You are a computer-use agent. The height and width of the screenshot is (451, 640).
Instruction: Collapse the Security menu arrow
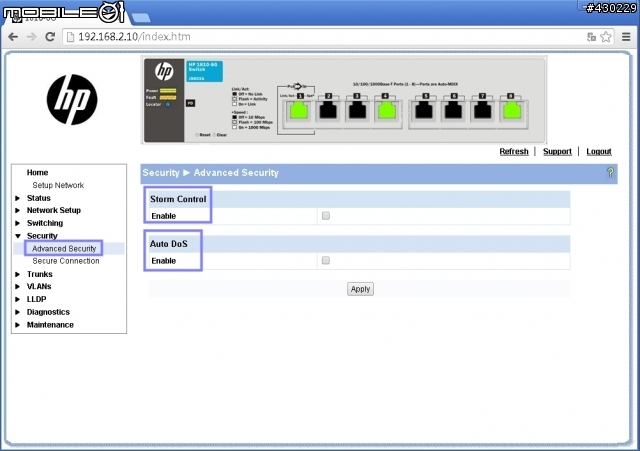(18, 236)
